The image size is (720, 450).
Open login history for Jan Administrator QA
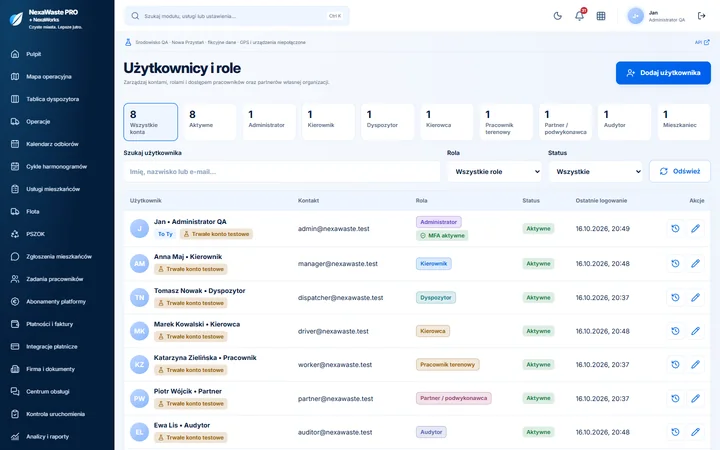pyautogui.click(x=675, y=229)
